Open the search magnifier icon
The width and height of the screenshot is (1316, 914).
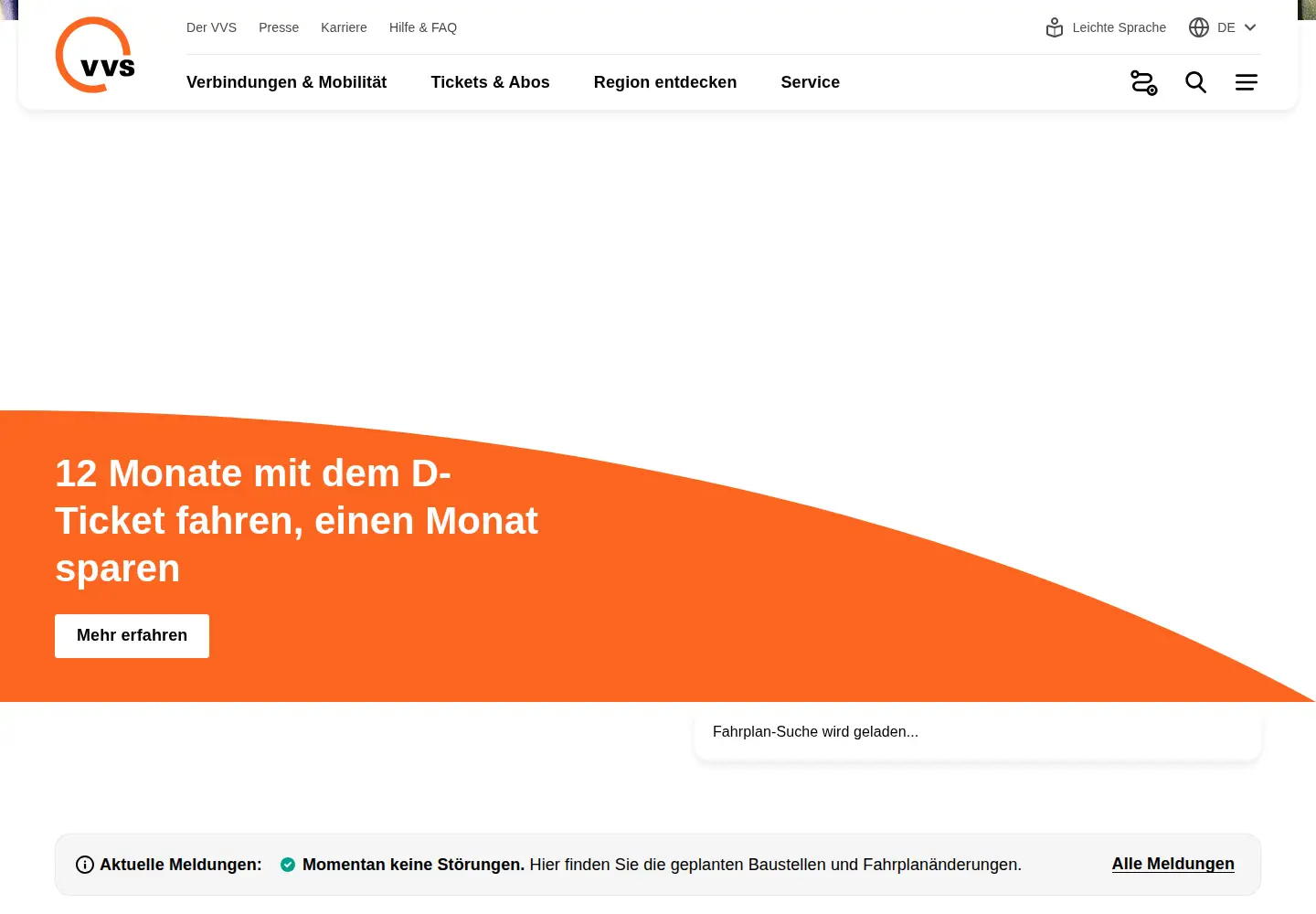click(x=1195, y=82)
